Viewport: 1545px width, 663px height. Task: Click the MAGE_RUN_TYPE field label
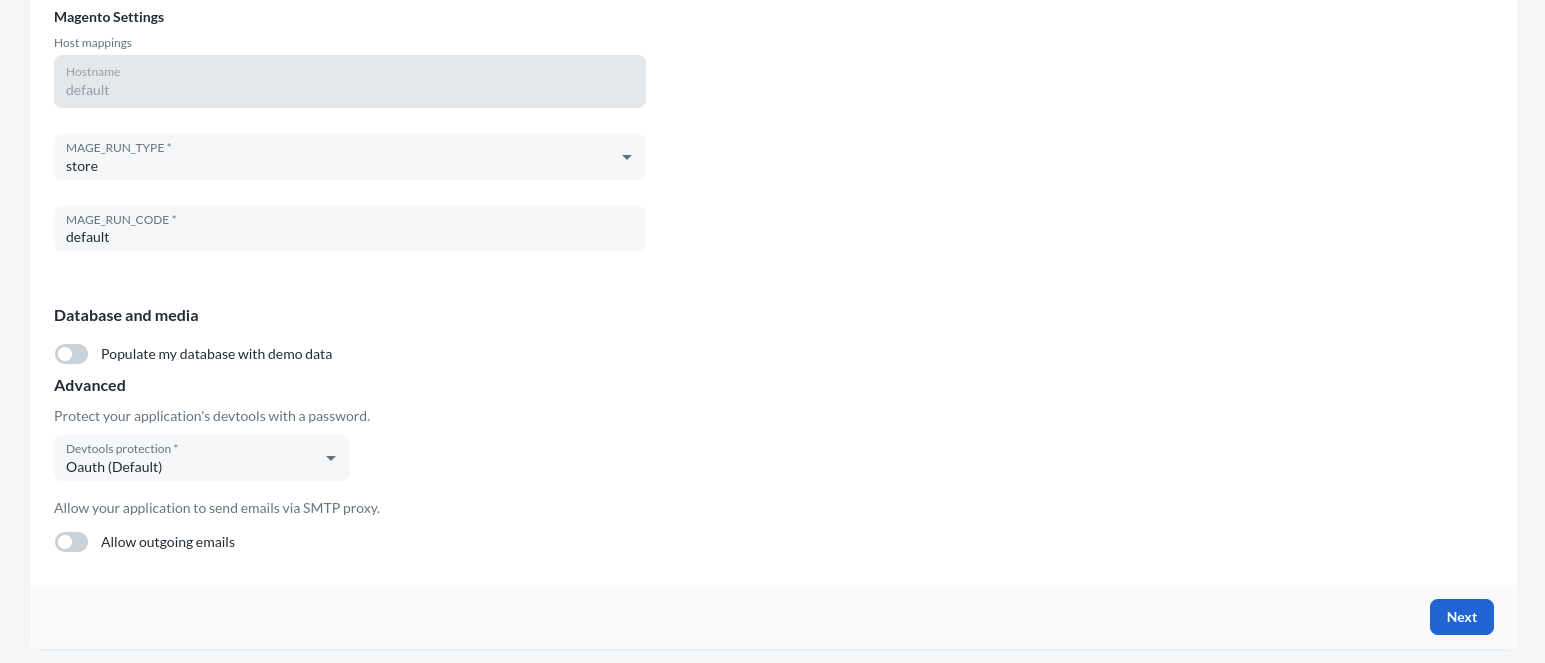tap(118, 148)
